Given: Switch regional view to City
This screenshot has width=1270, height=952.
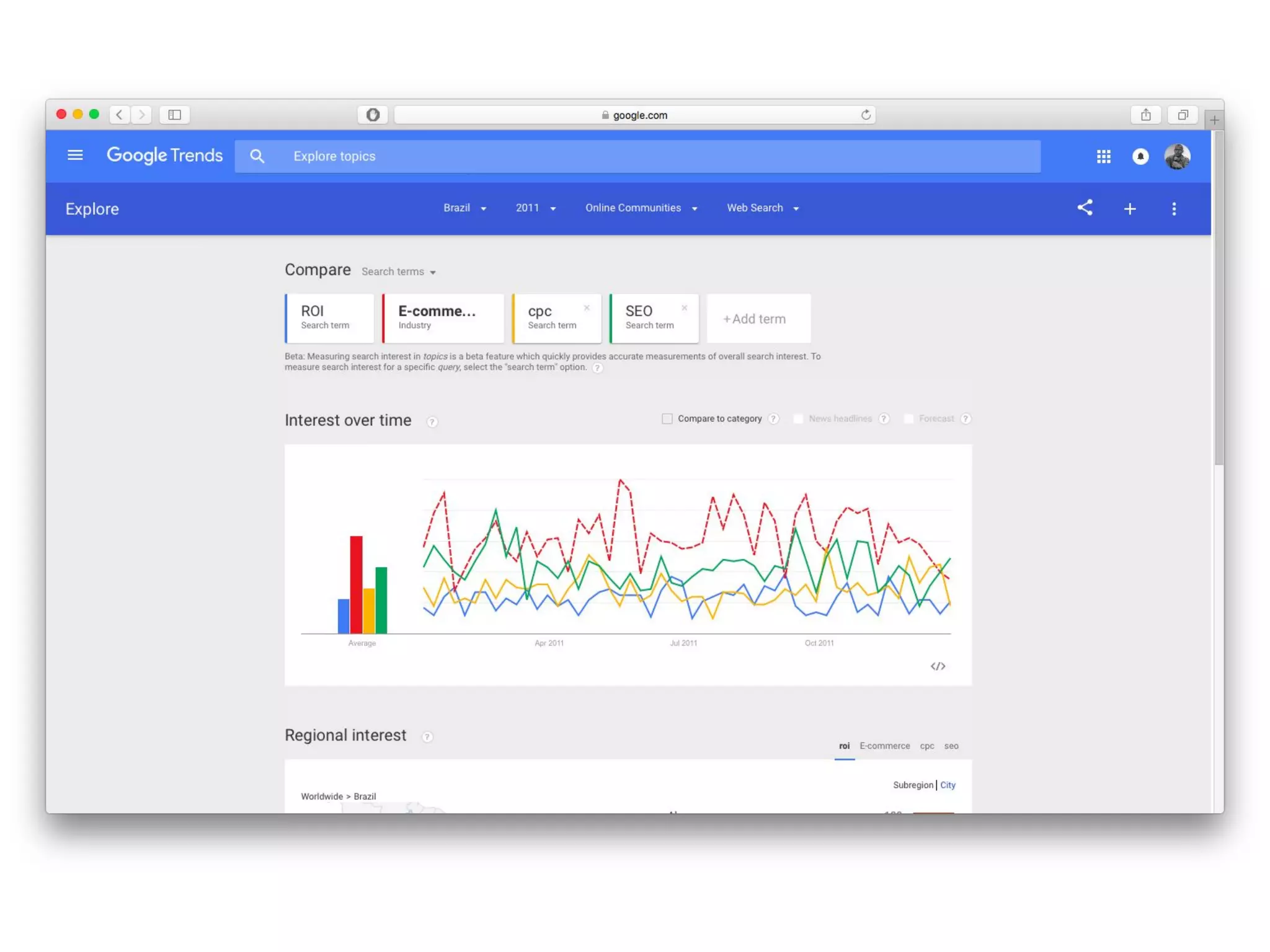Looking at the screenshot, I should pyautogui.click(x=948, y=785).
